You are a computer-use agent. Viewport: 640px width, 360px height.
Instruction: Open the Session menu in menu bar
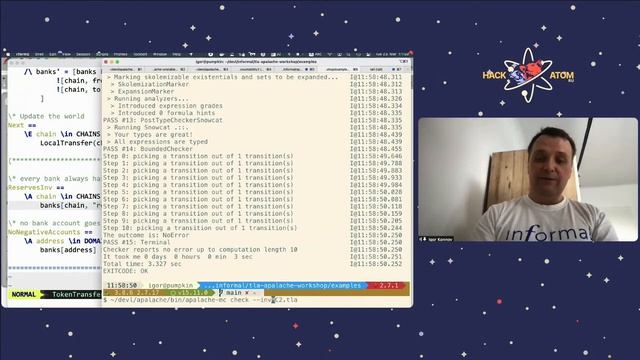point(83,54)
